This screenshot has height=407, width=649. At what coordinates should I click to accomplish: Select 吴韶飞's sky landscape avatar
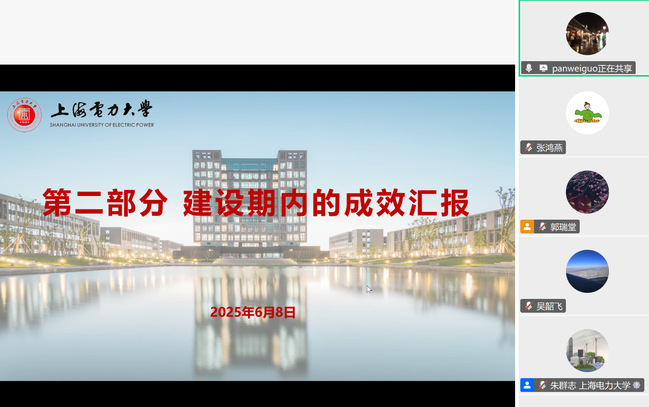tap(586, 271)
